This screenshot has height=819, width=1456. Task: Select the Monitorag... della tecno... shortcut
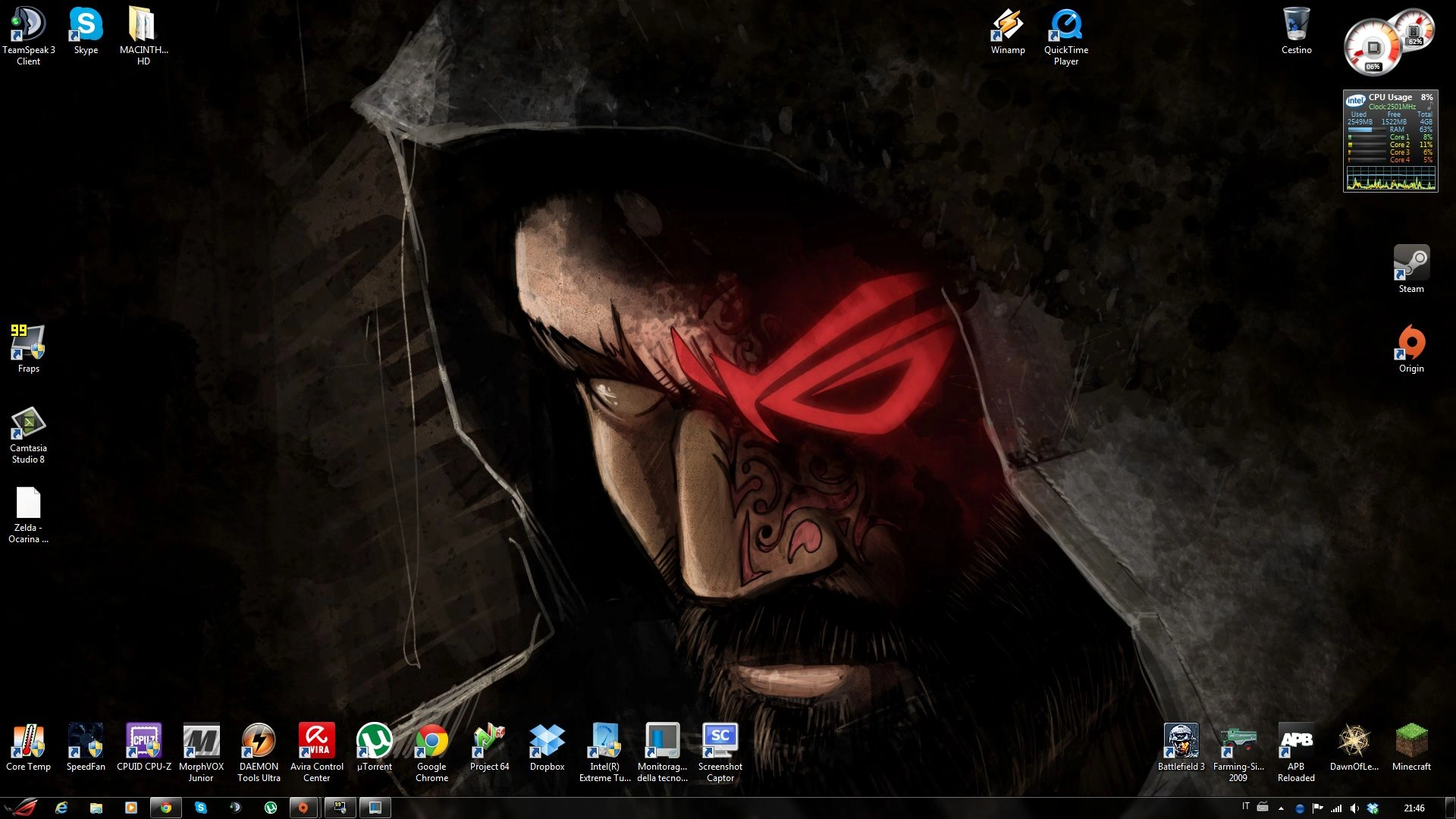[x=662, y=752]
